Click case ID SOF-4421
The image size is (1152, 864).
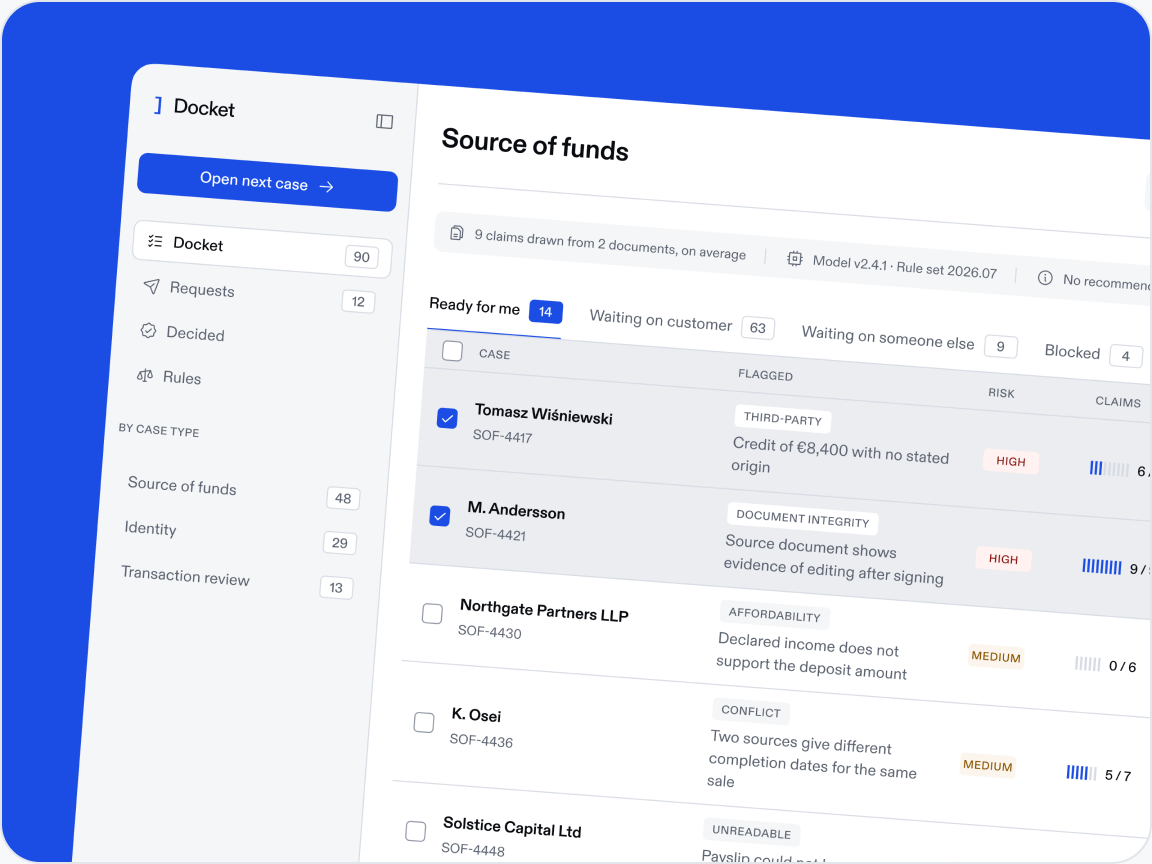click(496, 534)
